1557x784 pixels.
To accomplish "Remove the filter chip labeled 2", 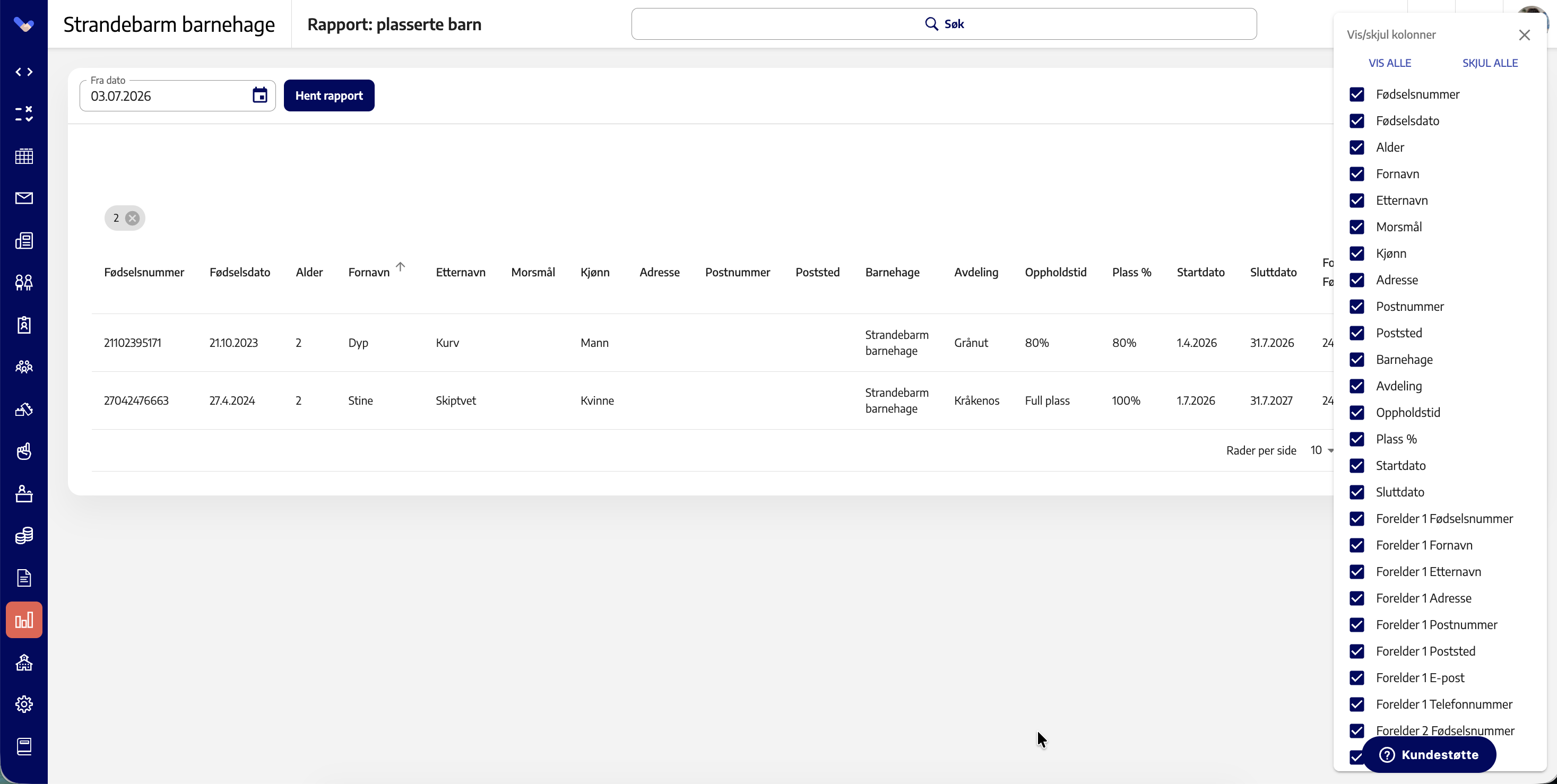I will [132, 218].
